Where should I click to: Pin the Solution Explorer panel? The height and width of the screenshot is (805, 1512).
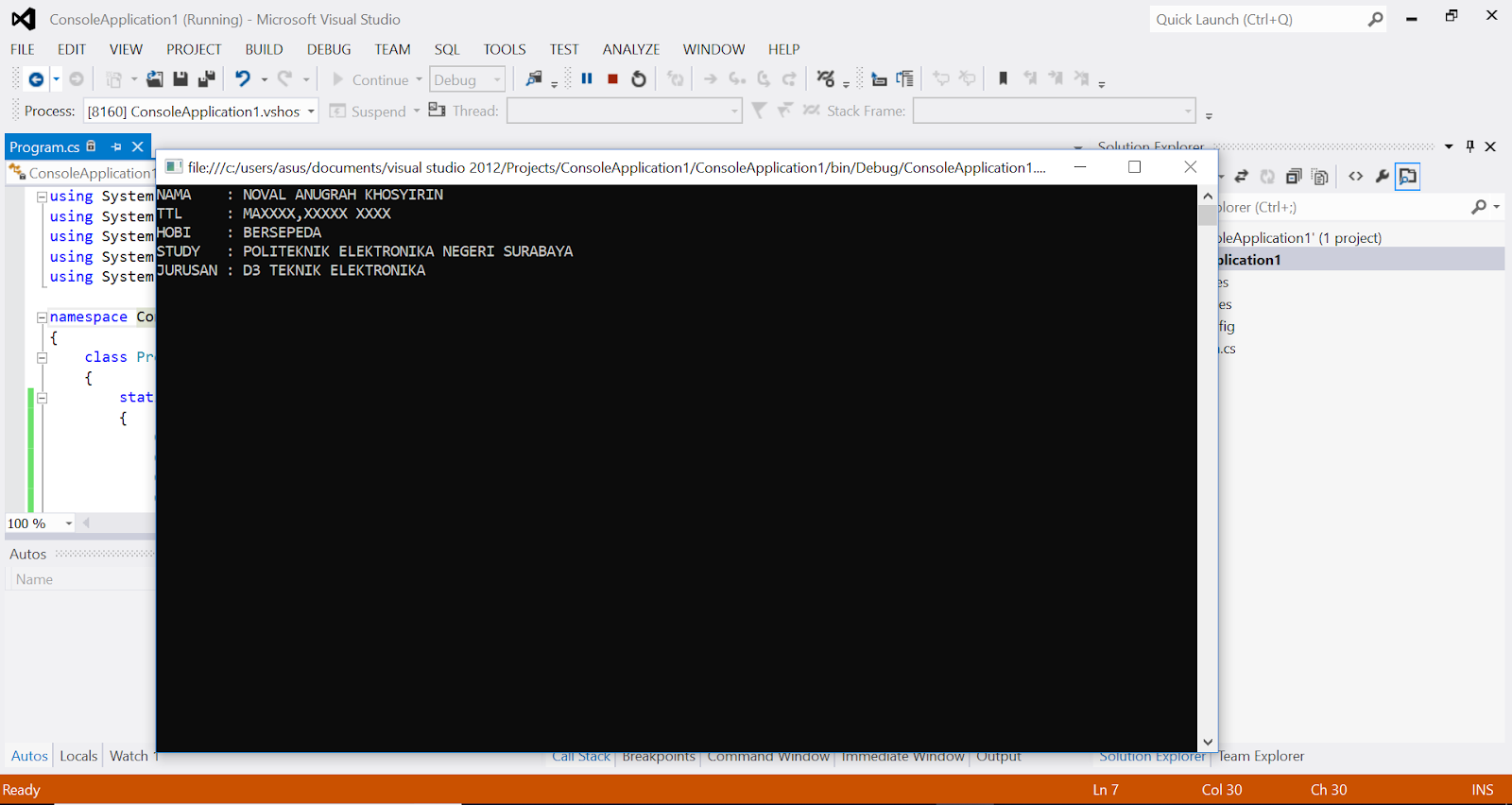coord(1469,146)
